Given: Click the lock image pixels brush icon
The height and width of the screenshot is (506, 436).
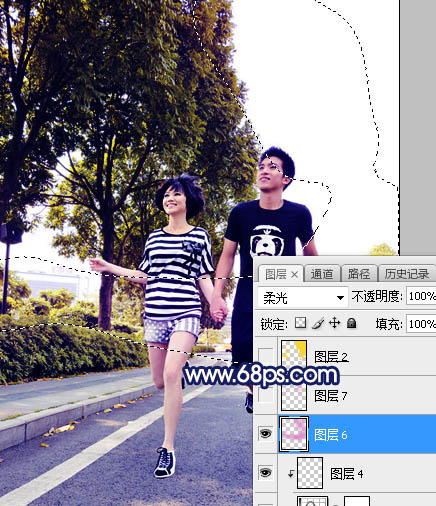Looking at the screenshot, I should (318, 323).
